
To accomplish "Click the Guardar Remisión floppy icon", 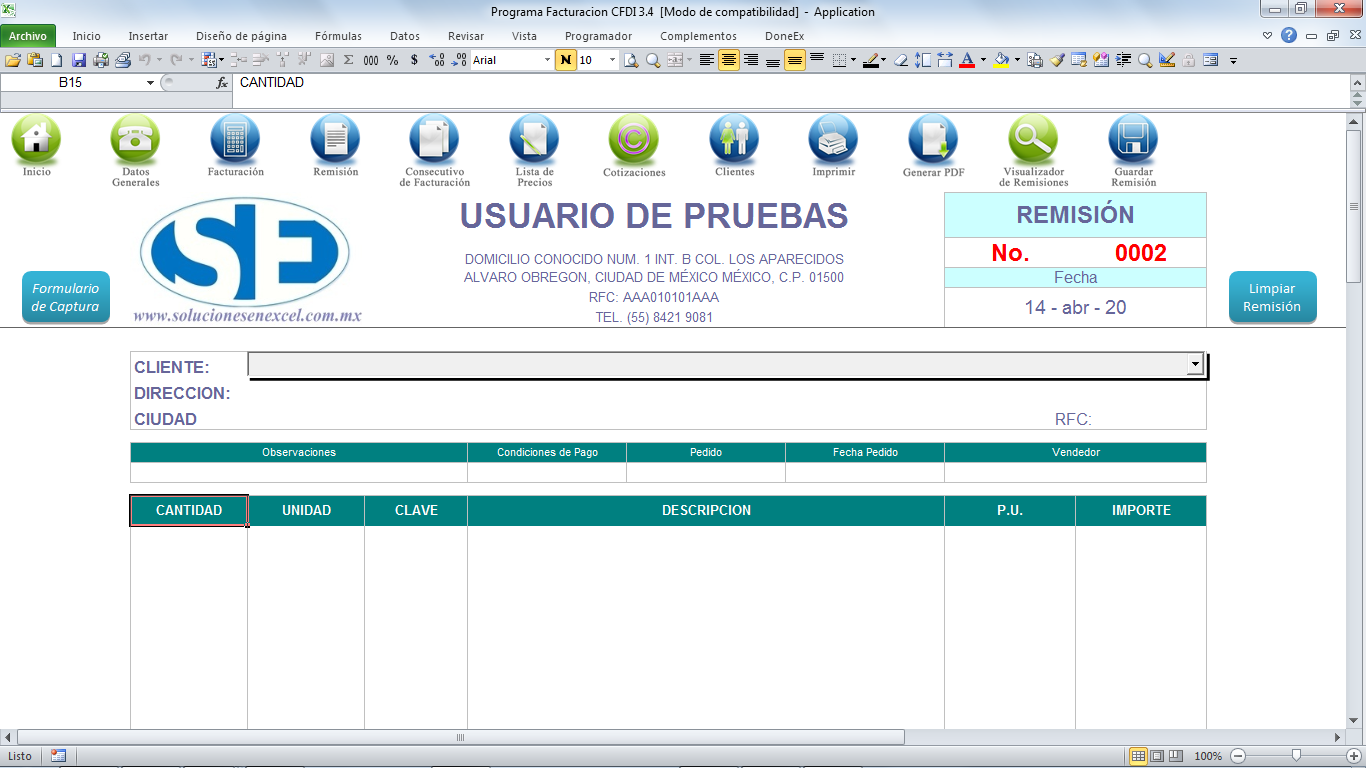I will pyautogui.click(x=1133, y=138).
